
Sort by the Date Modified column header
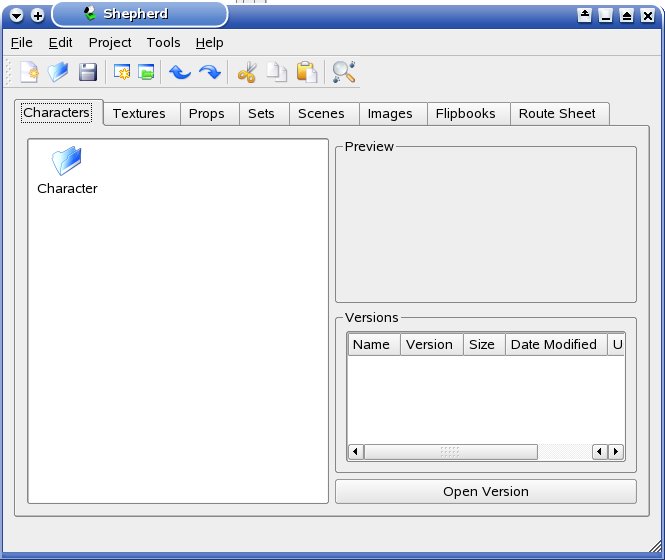click(x=556, y=344)
